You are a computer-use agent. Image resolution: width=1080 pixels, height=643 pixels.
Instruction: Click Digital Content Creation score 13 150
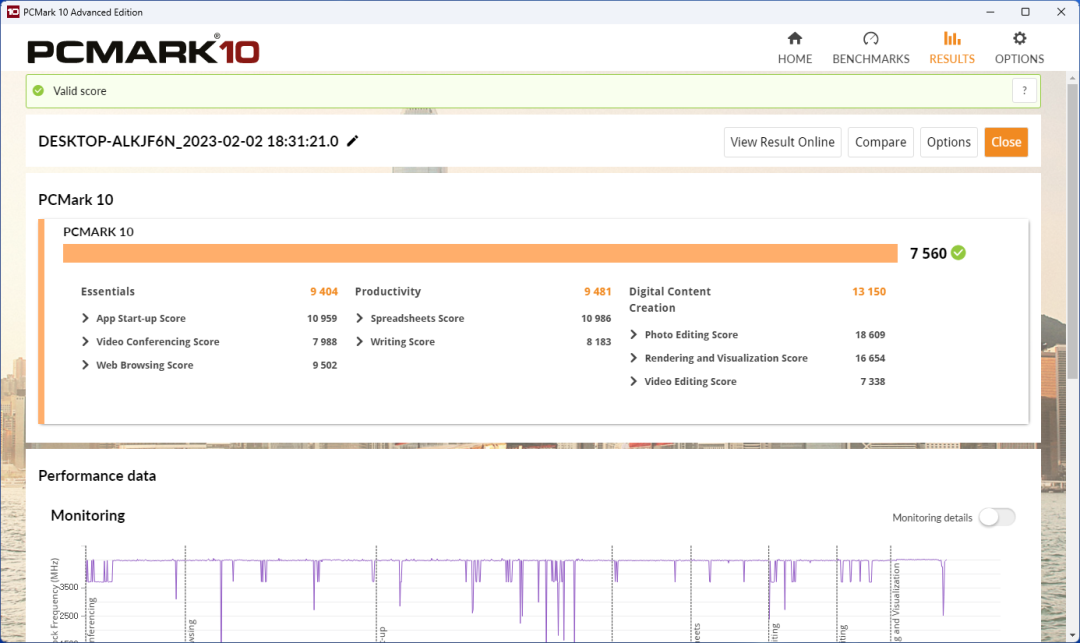(x=869, y=291)
